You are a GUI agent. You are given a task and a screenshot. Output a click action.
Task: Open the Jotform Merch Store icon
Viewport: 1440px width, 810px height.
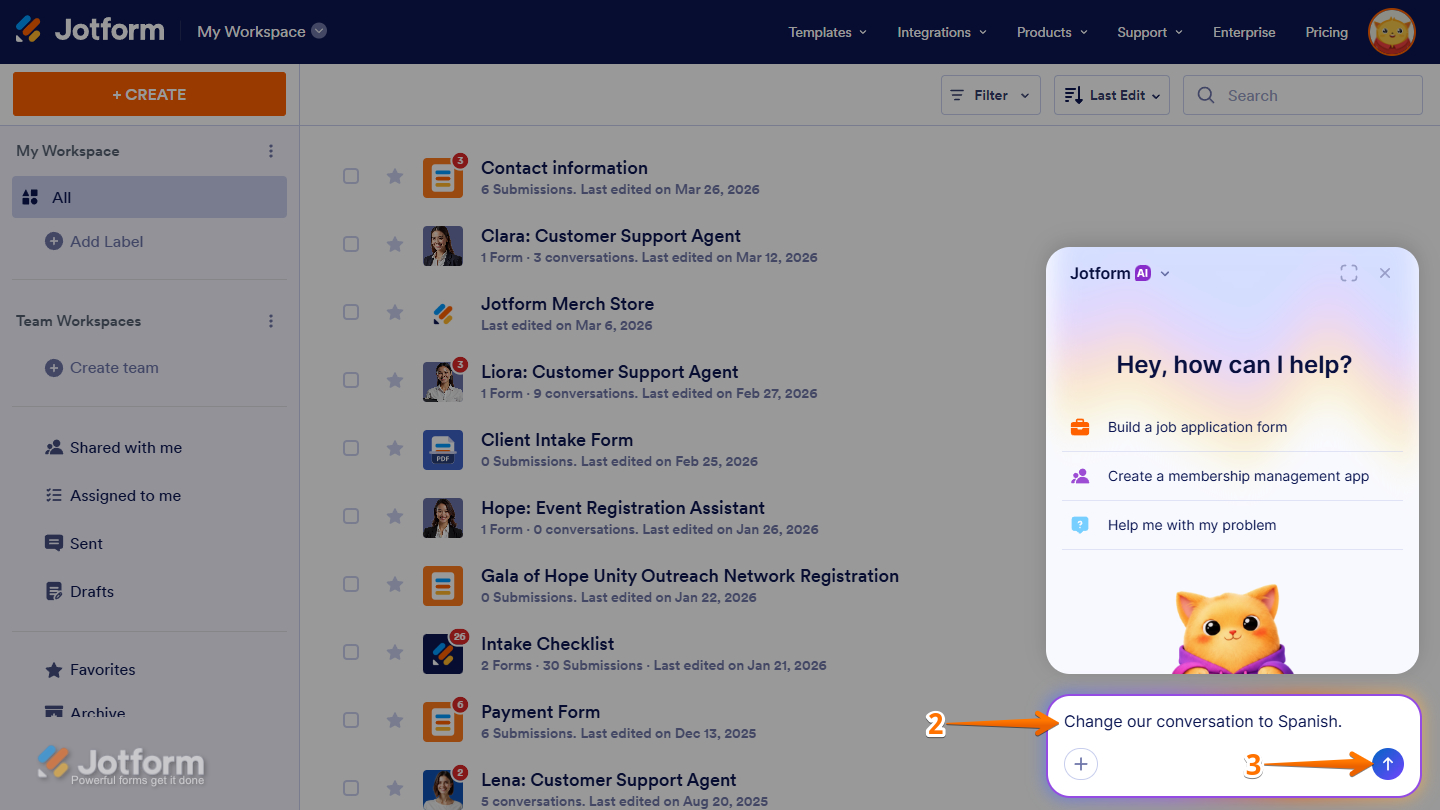pos(443,313)
